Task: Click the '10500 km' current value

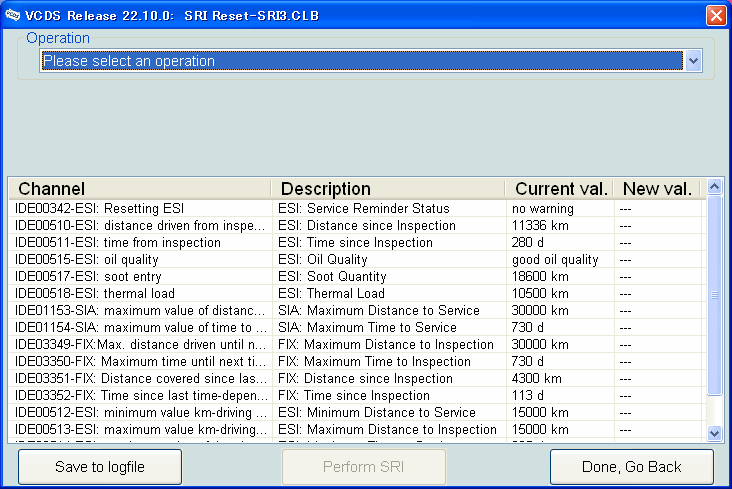Action: point(540,293)
